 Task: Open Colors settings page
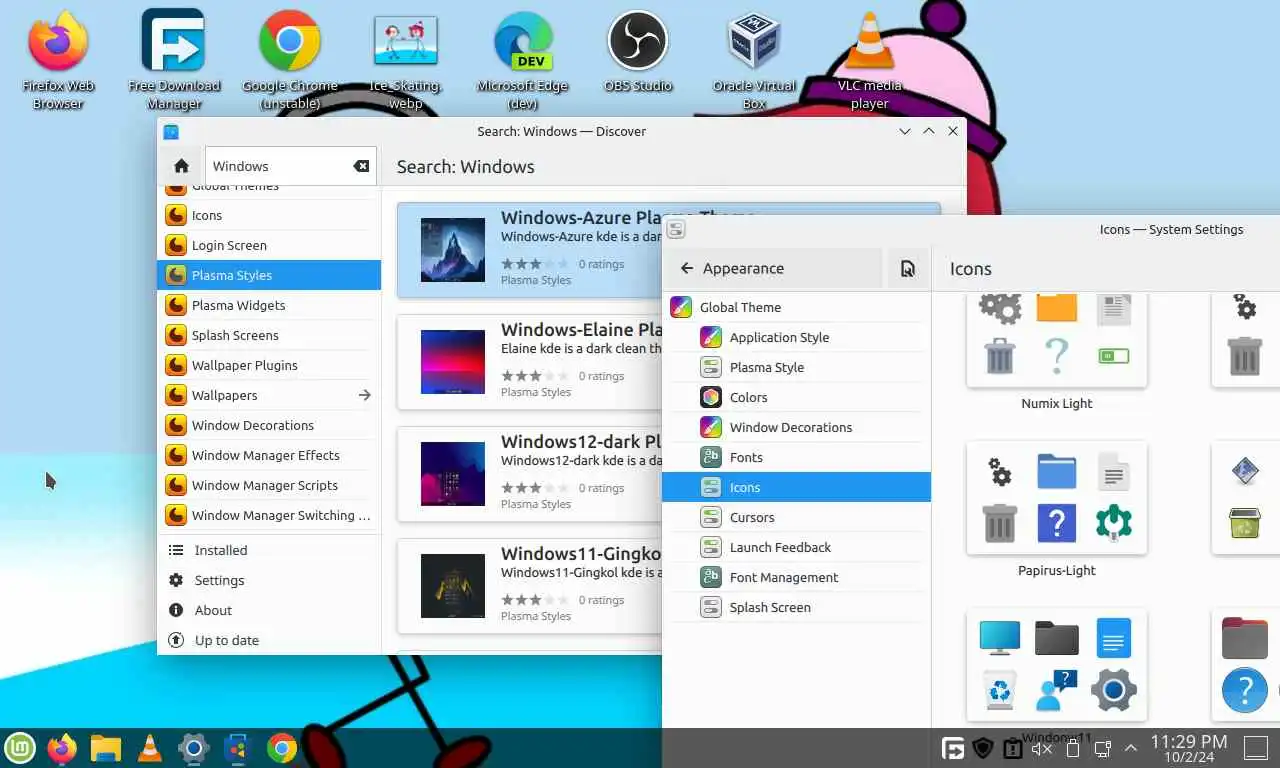(796, 397)
